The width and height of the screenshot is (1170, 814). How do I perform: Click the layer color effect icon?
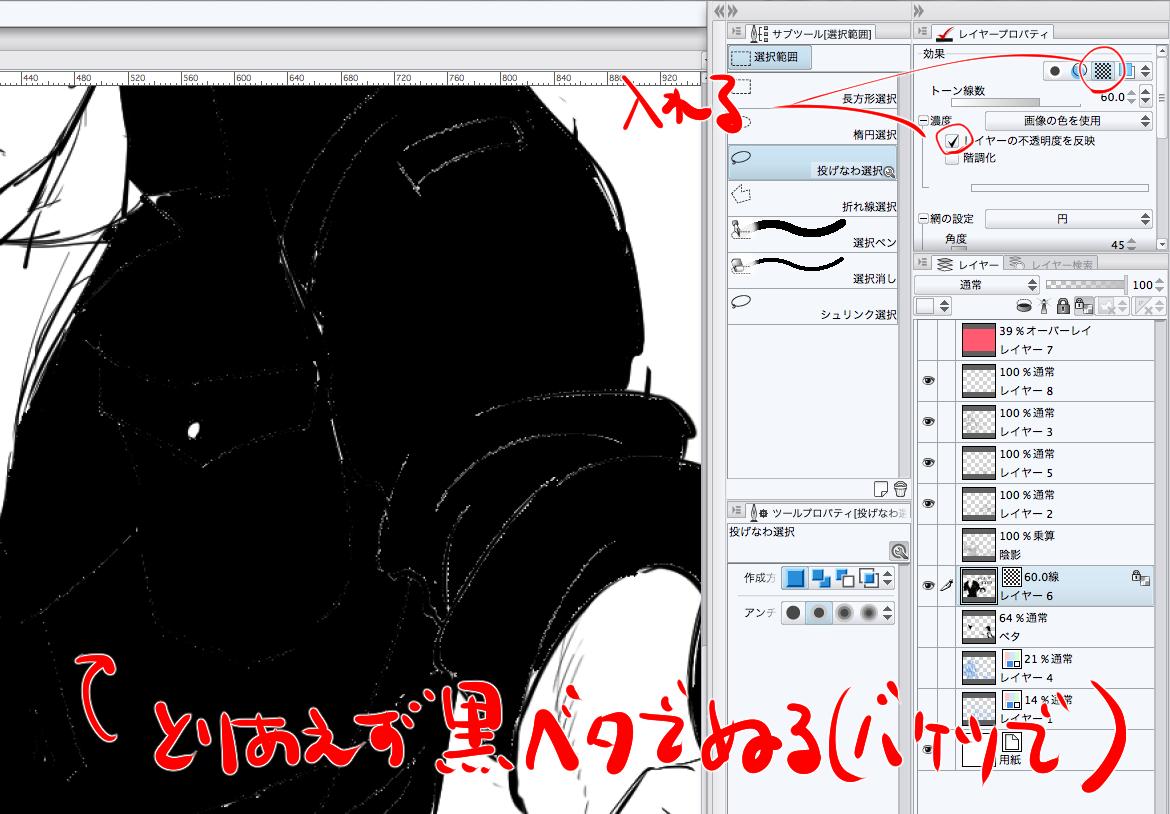1125,71
